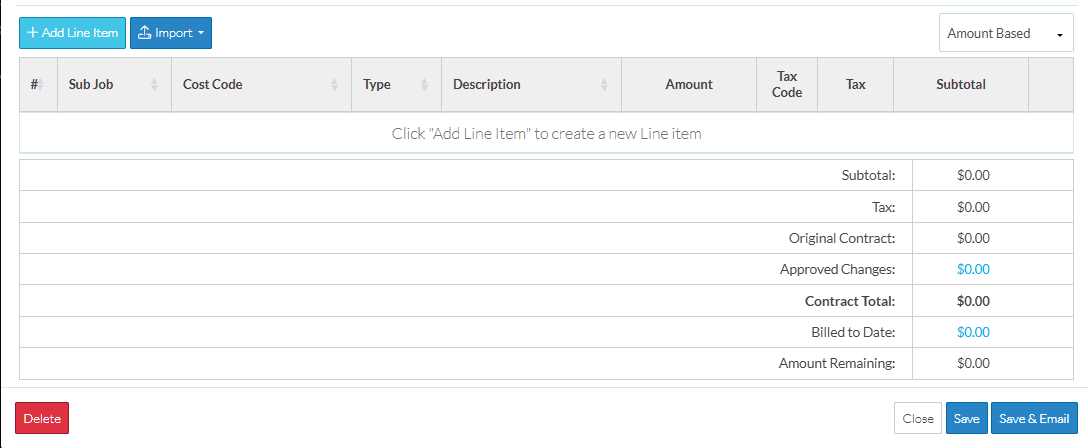This screenshot has height=448, width=1088.
Task: Click the Amount column header
Action: pyautogui.click(x=689, y=85)
